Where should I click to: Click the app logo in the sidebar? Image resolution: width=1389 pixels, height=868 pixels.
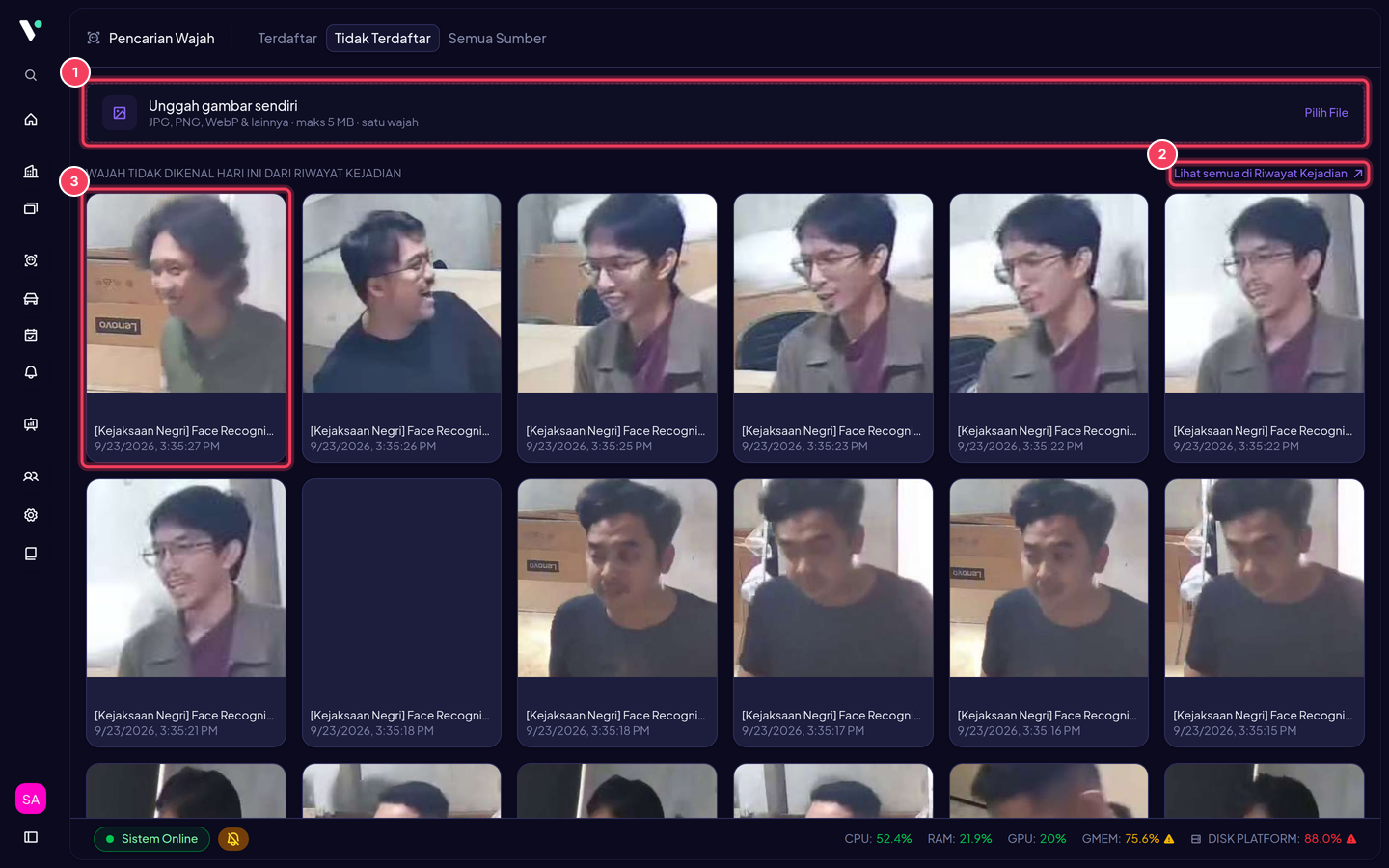(x=31, y=30)
